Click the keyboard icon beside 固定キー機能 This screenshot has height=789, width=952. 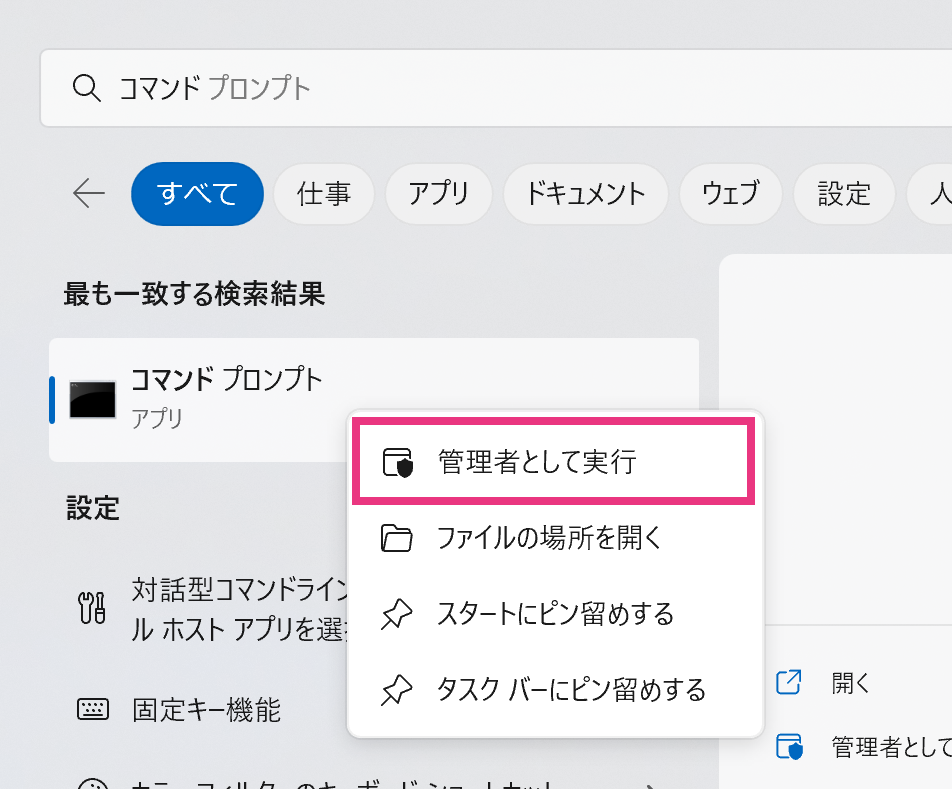point(93,709)
